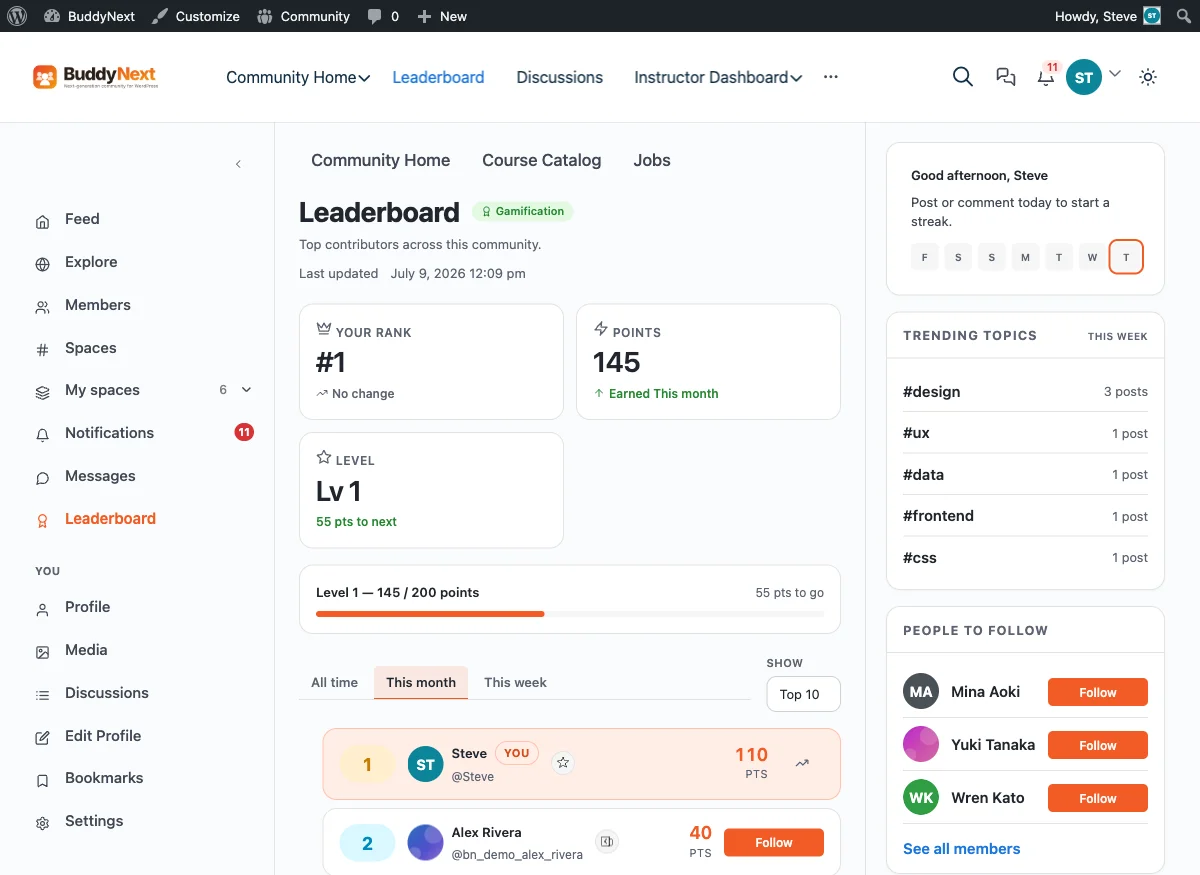This screenshot has height=875, width=1200.
Task: Open the Show Top 10 dropdown
Action: click(803, 694)
